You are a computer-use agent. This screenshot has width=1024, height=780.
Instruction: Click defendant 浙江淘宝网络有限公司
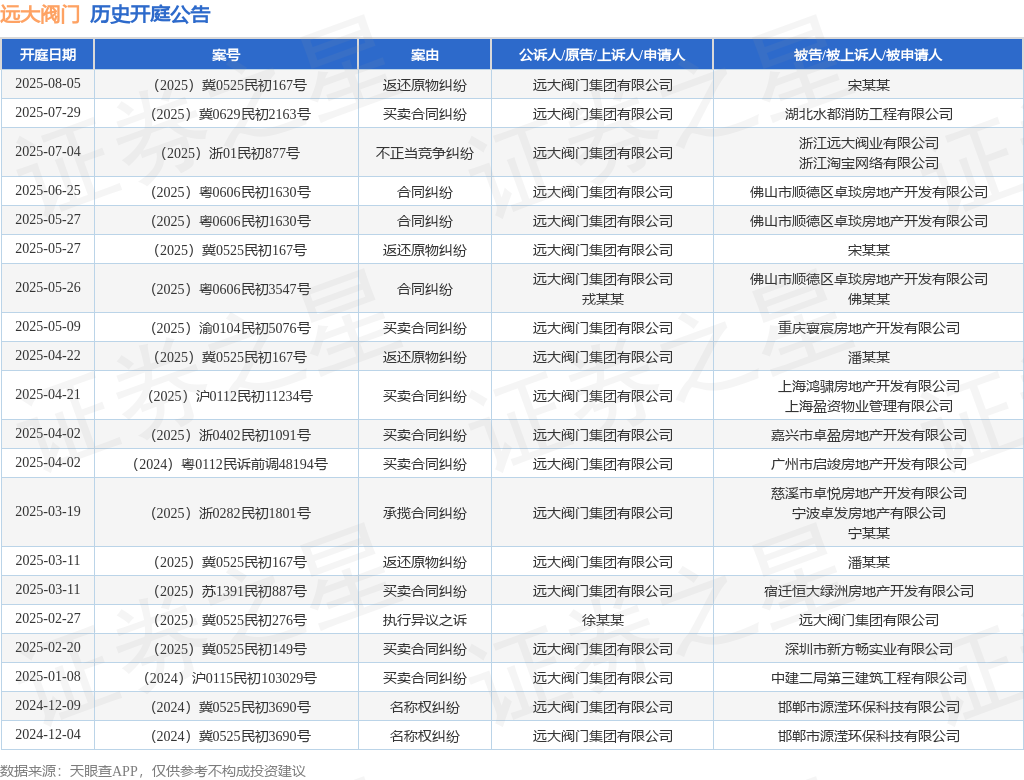(x=869, y=163)
